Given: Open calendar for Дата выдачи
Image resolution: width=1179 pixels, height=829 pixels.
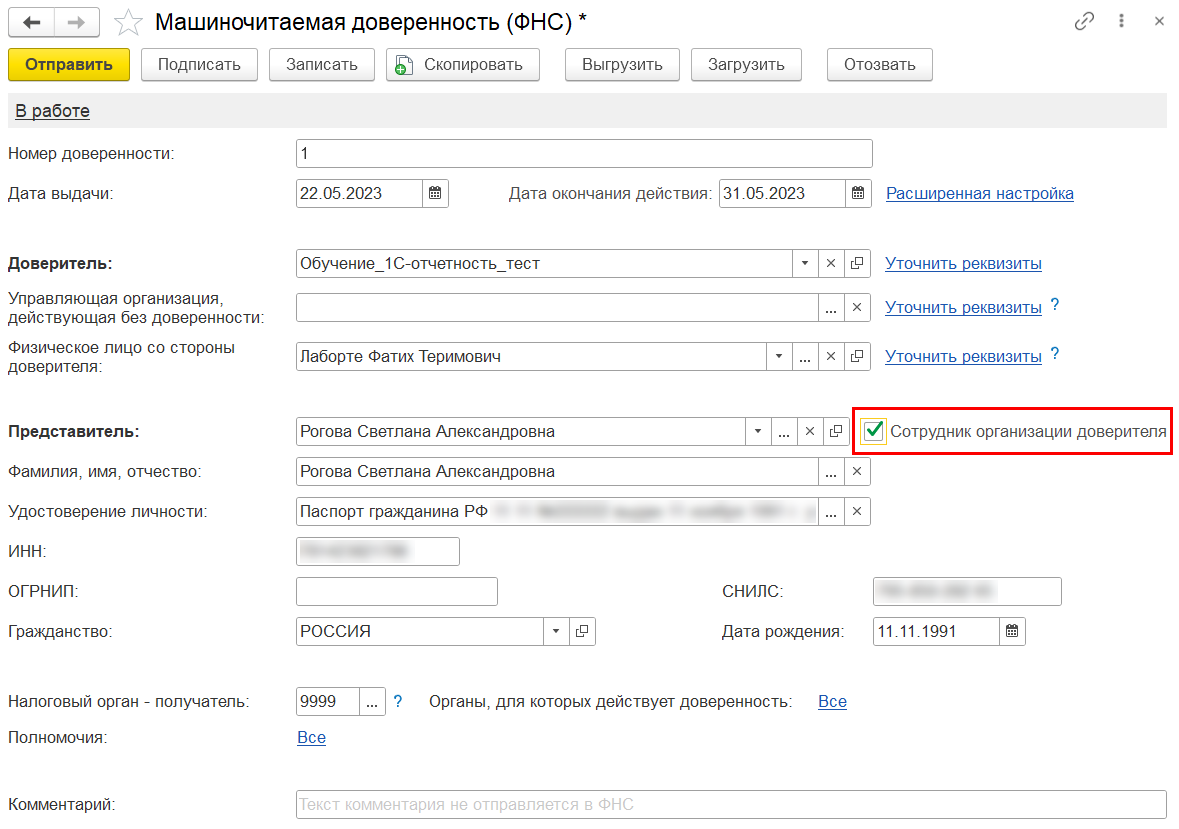Looking at the screenshot, I should pyautogui.click(x=435, y=193).
